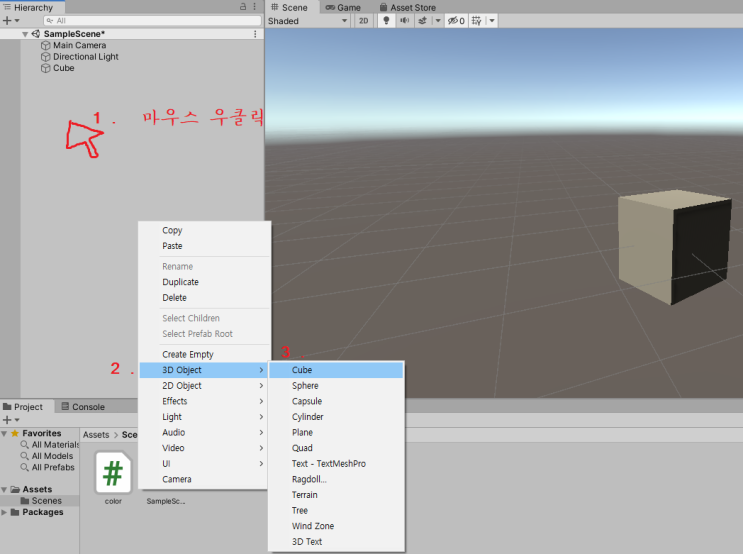Viewport: 743px width, 554px height.
Task: Expand the Effects submenu
Action: click(x=205, y=401)
